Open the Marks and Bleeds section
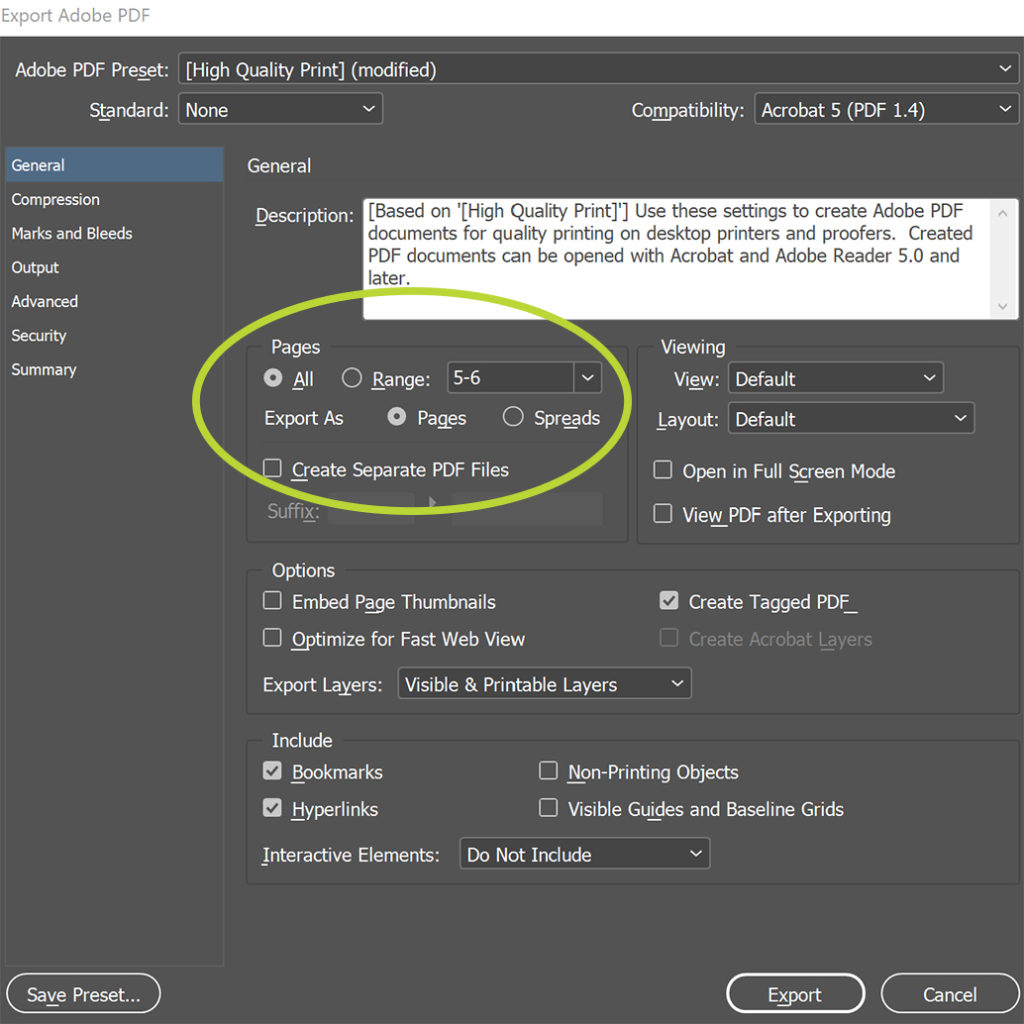 coord(114,233)
